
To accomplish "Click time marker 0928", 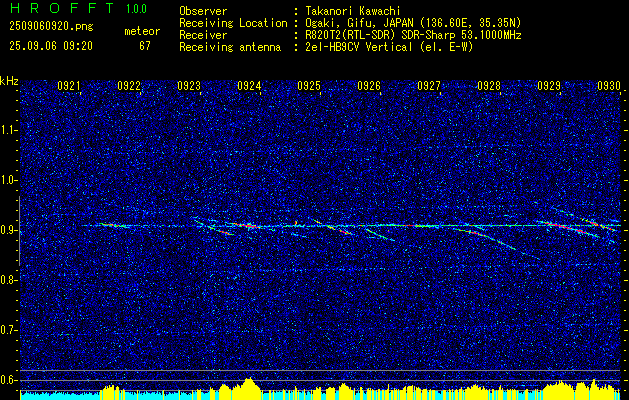I will point(489,85).
